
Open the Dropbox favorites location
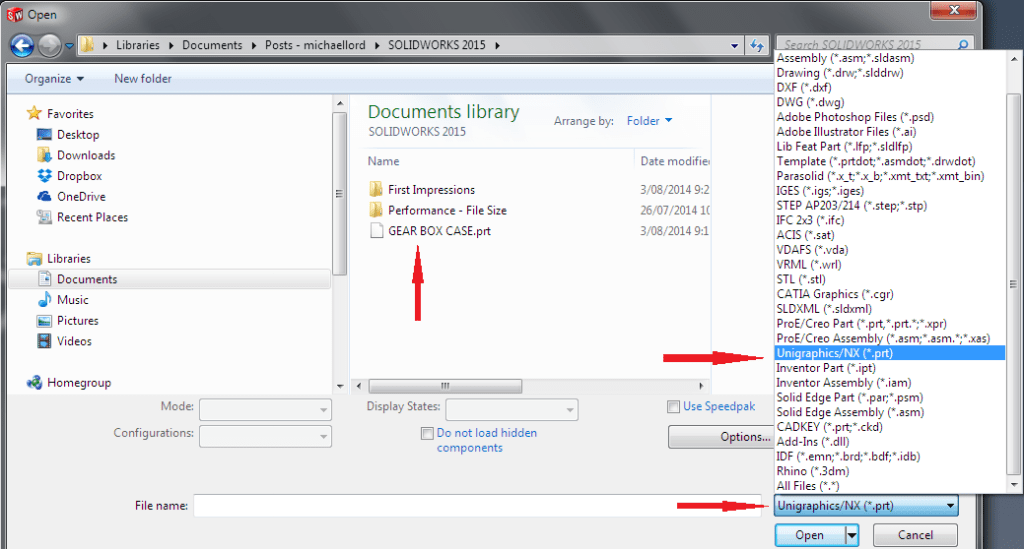click(x=79, y=176)
